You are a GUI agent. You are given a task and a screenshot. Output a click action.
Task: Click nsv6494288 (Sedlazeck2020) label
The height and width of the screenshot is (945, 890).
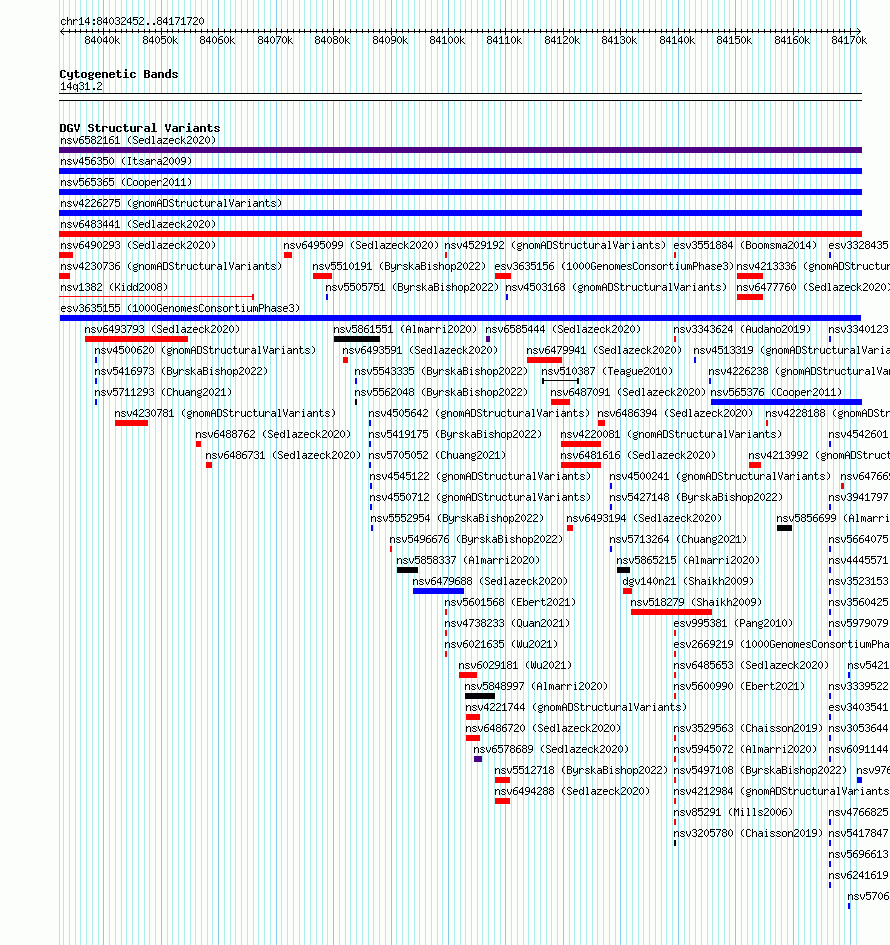pyautogui.click(x=572, y=792)
